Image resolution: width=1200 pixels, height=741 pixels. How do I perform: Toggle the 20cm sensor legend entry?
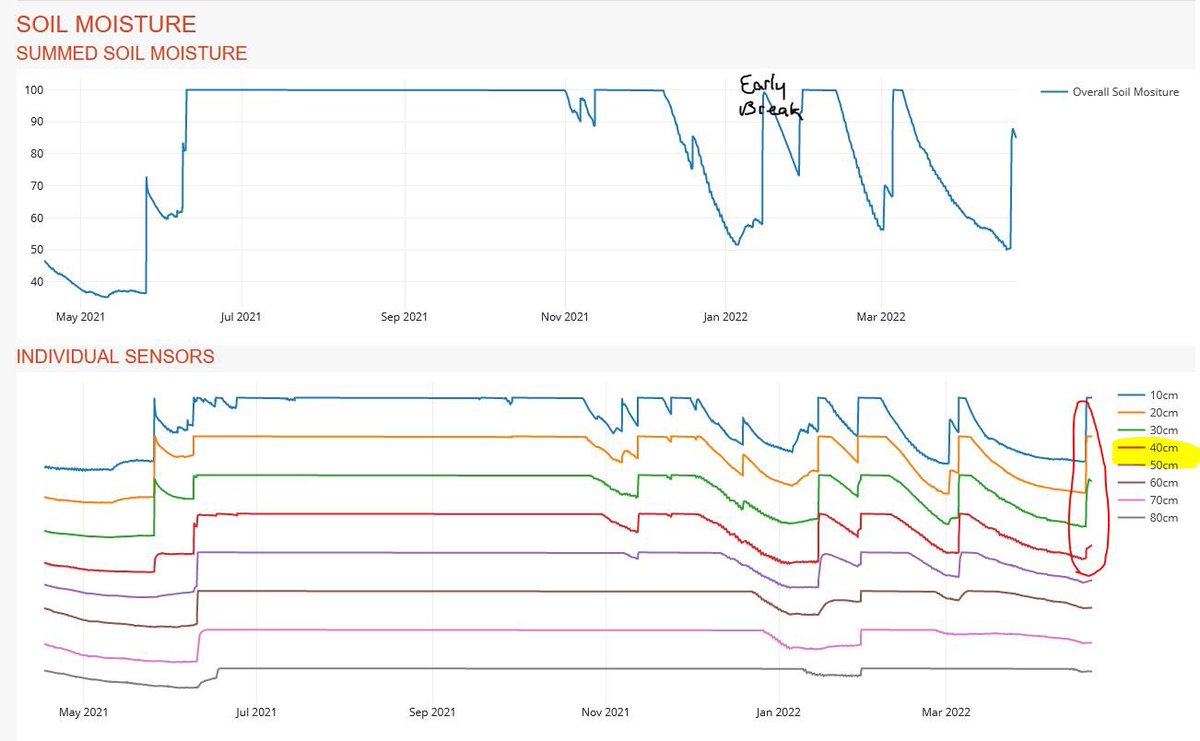coord(1149,414)
